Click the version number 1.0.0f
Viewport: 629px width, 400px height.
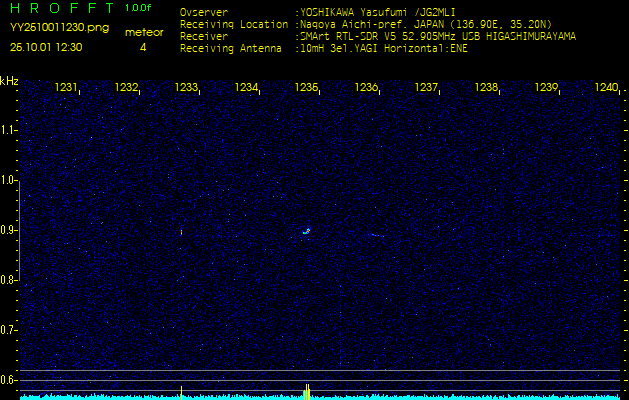[140, 8]
